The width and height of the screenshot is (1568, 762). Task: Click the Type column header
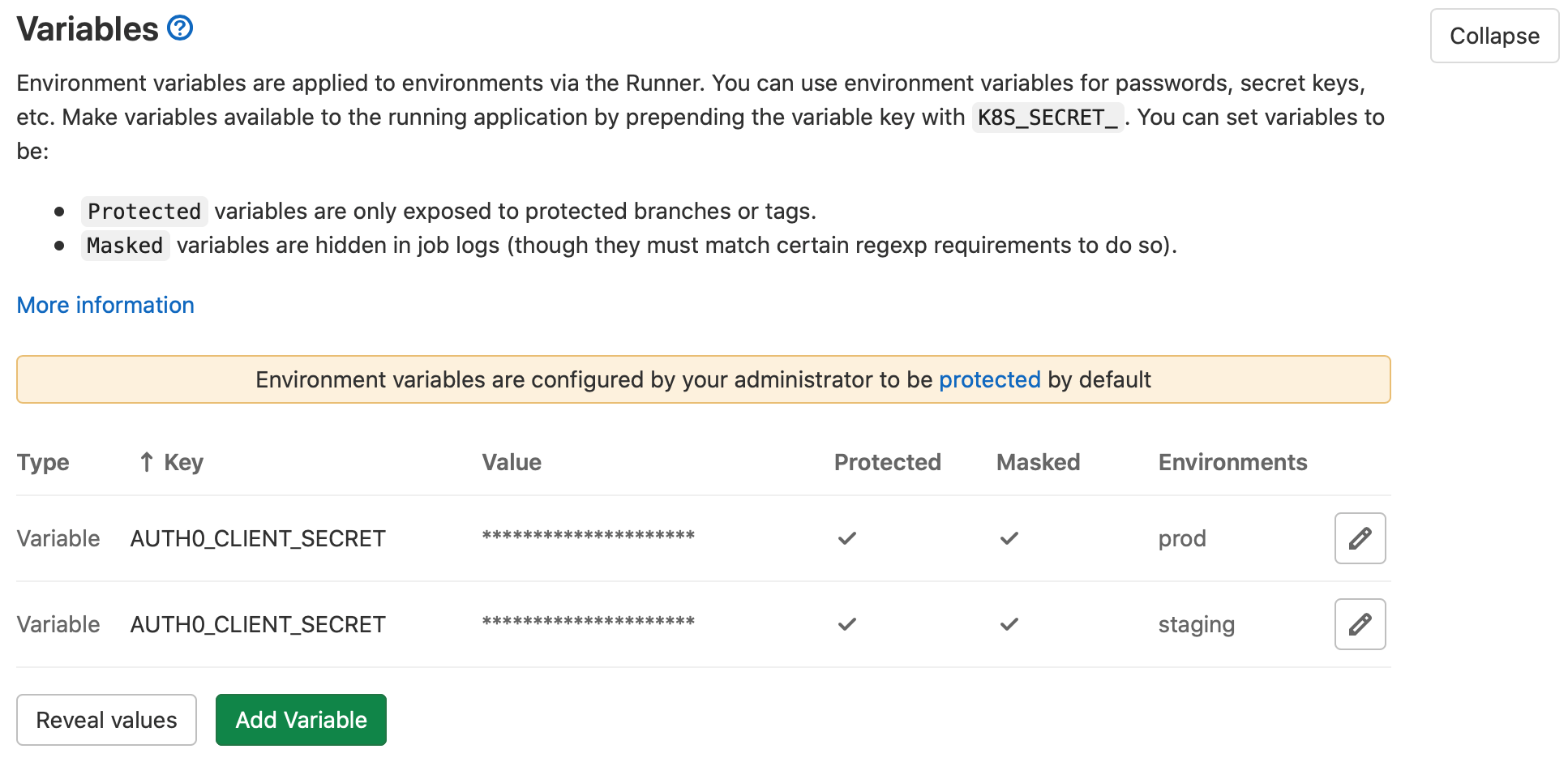pyautogui.click(x=42, y=462)
